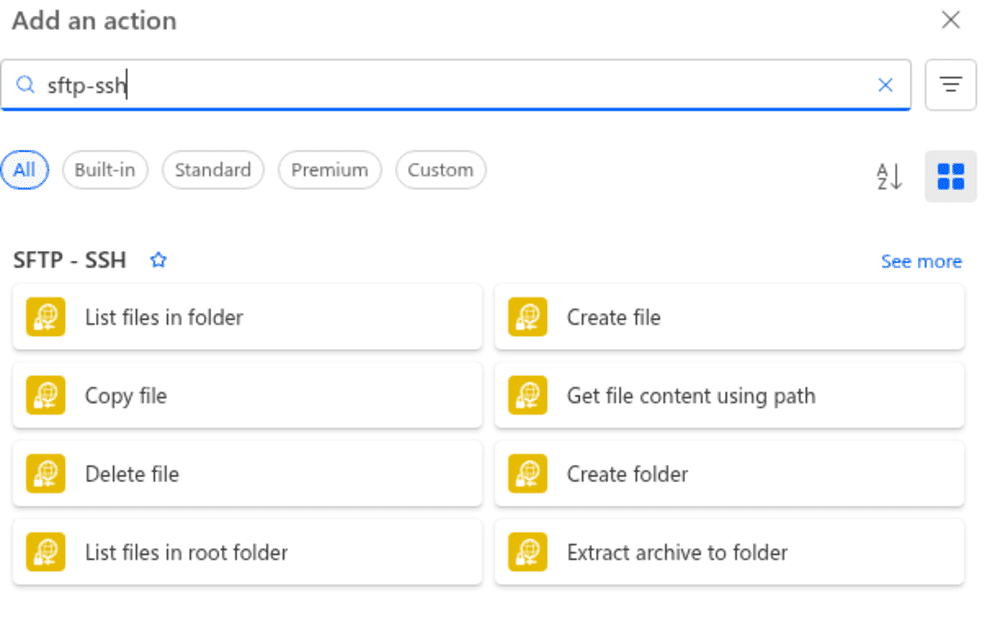Add the Create file action
1000x627 pixels.
click(729, 317)
